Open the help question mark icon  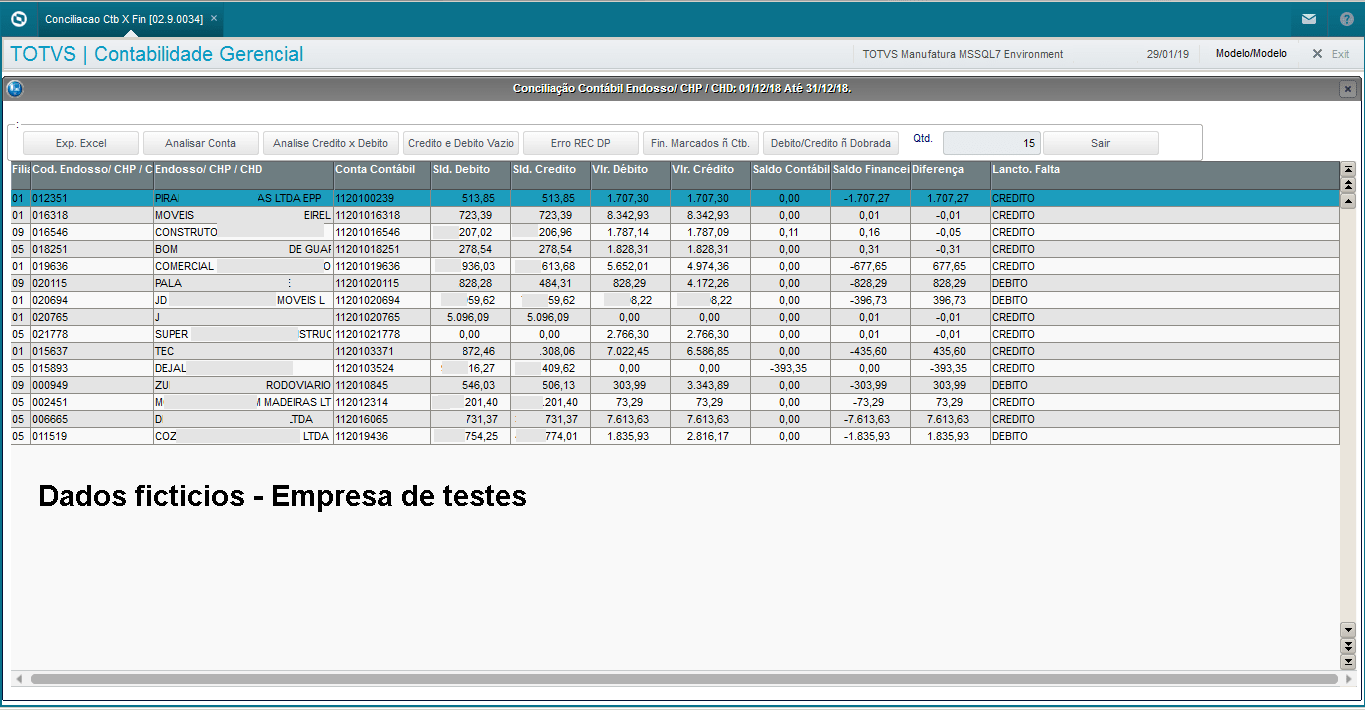click(1346, 19)
